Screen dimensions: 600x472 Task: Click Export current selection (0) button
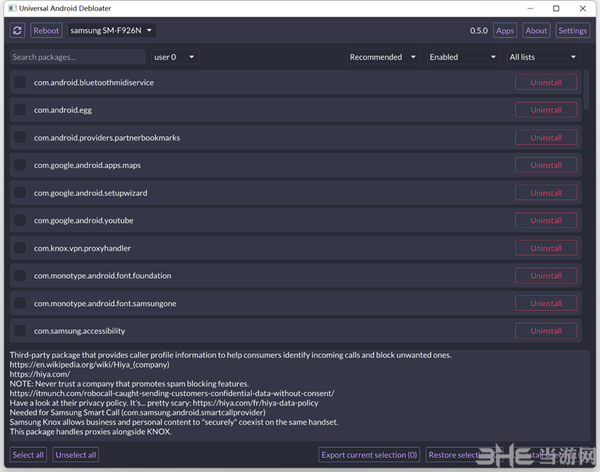click(369, 455)
